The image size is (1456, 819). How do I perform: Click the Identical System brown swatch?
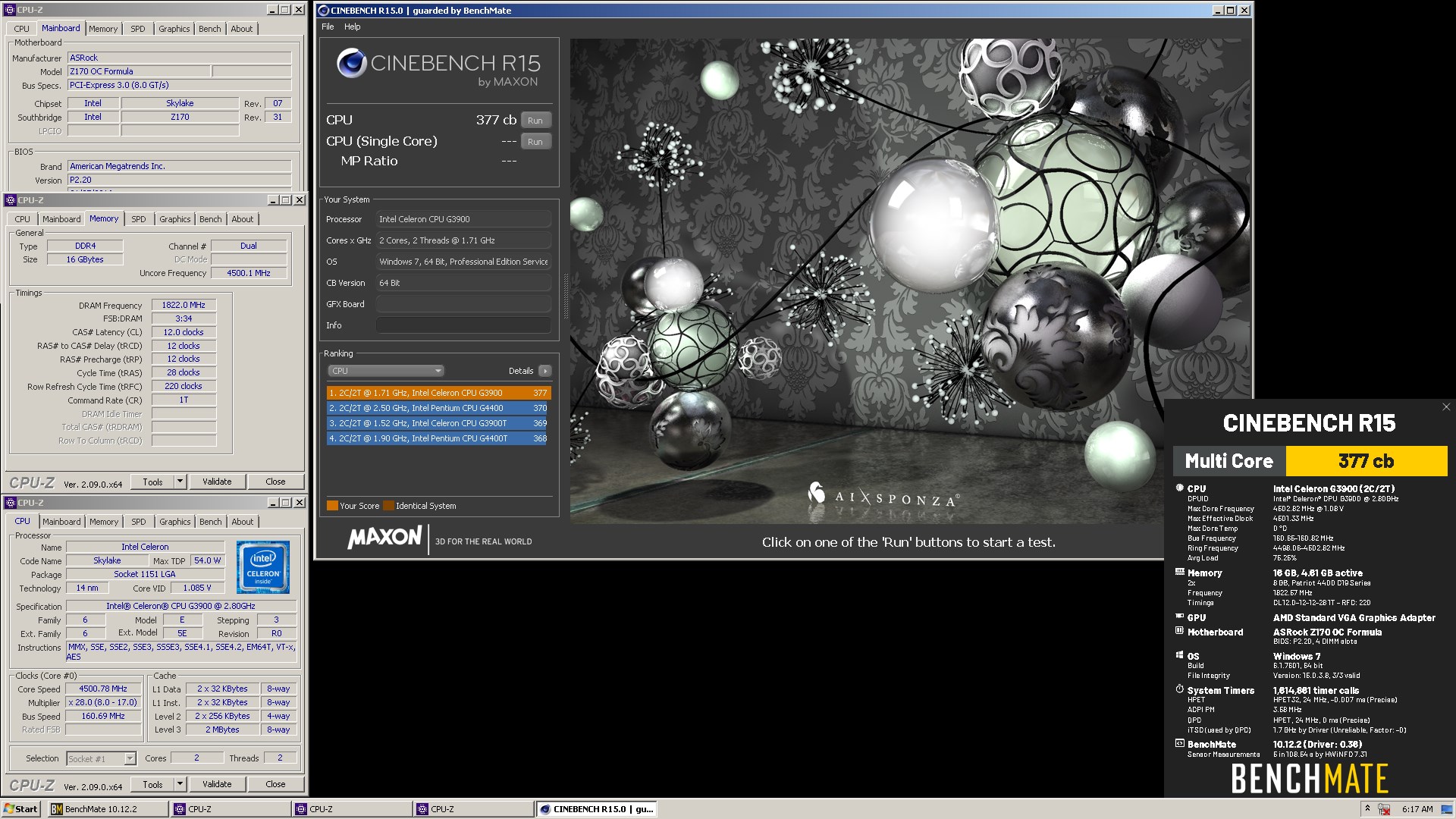point(388,506)
